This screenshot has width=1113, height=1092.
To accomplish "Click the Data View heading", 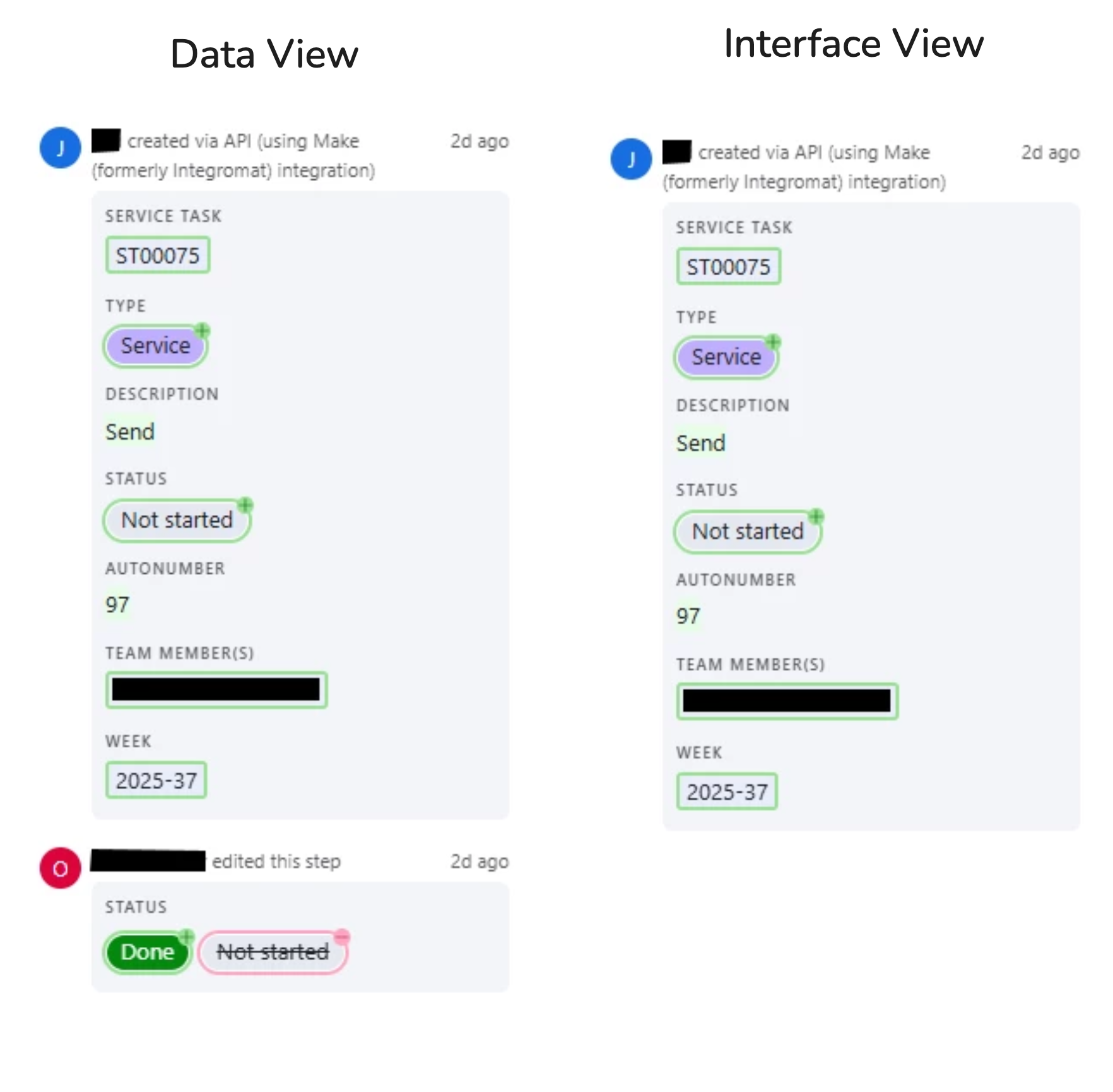I will click(264, 54).
